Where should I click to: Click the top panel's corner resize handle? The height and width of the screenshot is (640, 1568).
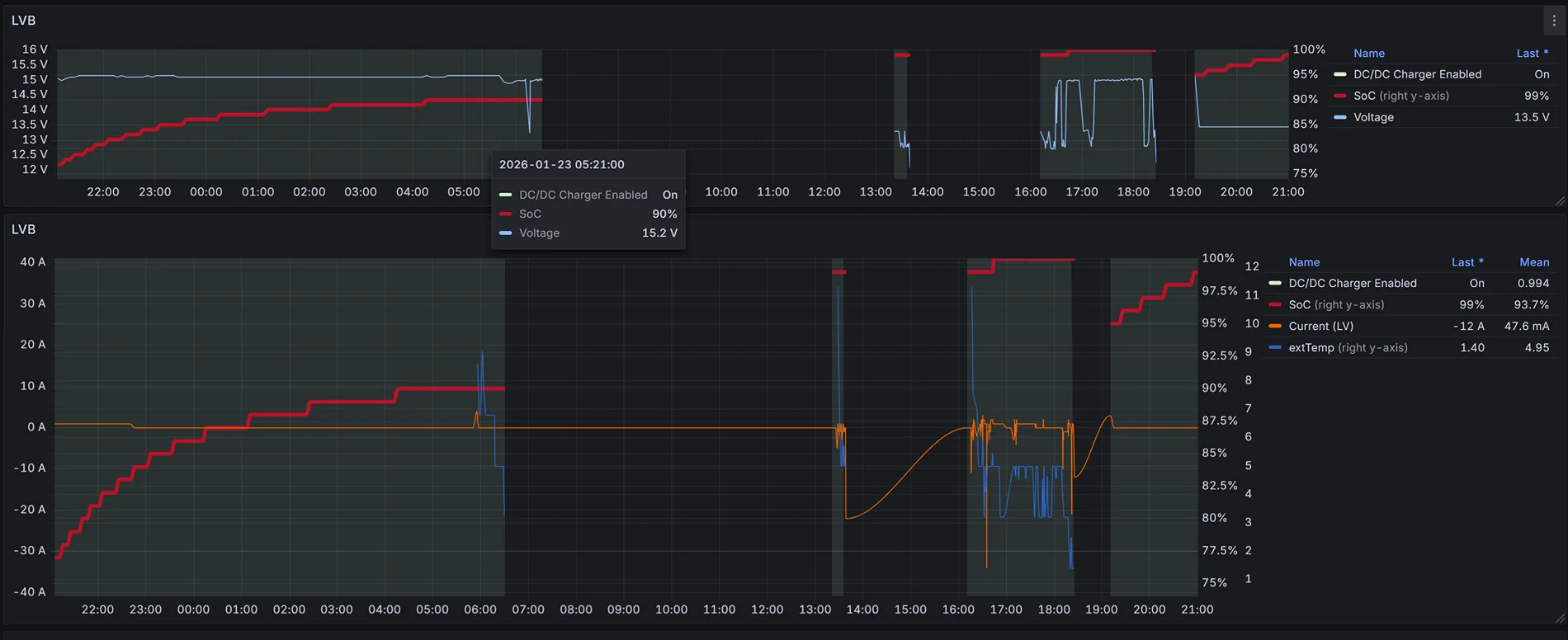point(1559,201)
